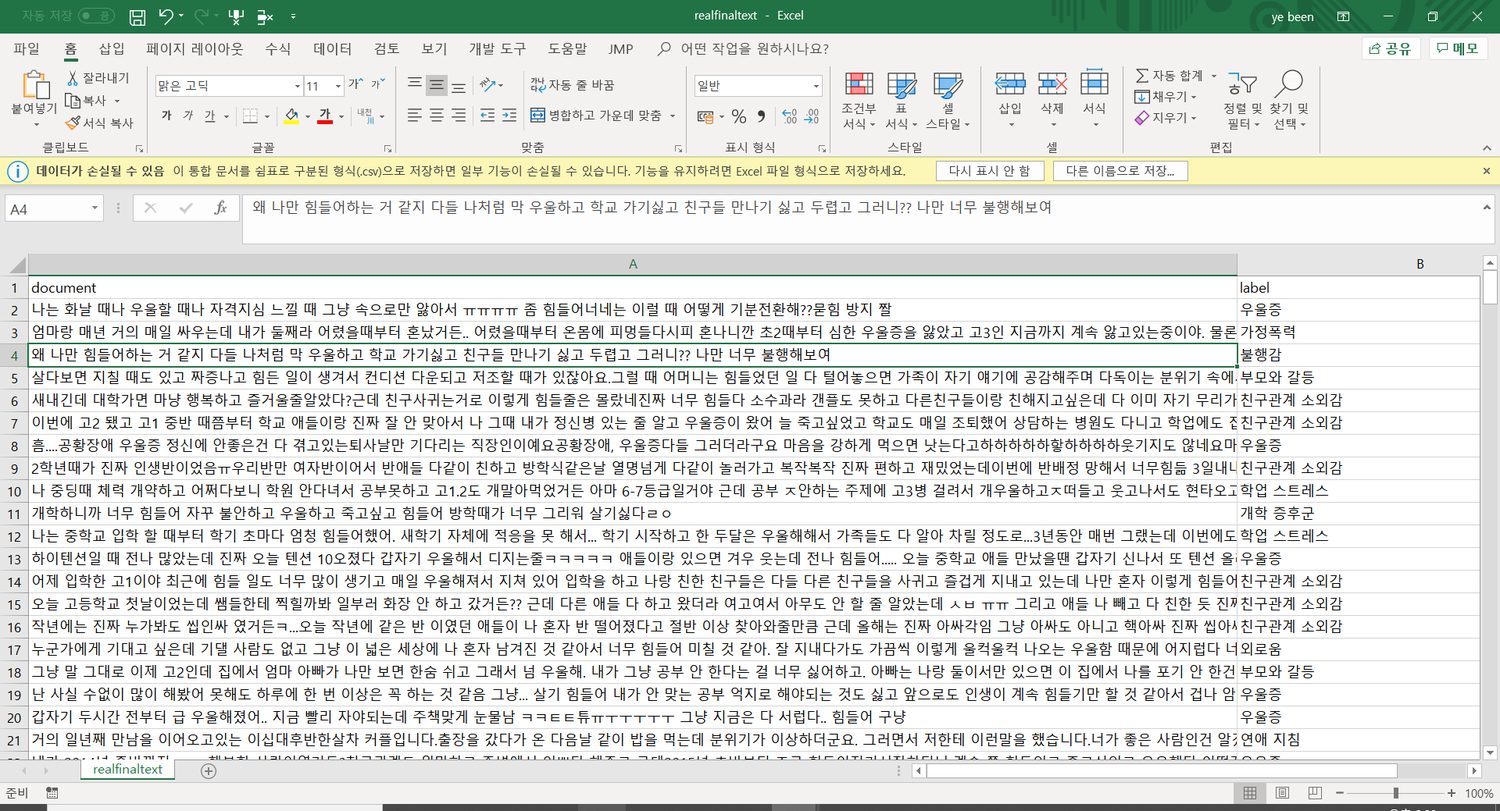Click the font color (red 가) icon
The height and width of the screenshot is (811, 1500).
click(x=325, y=115)
